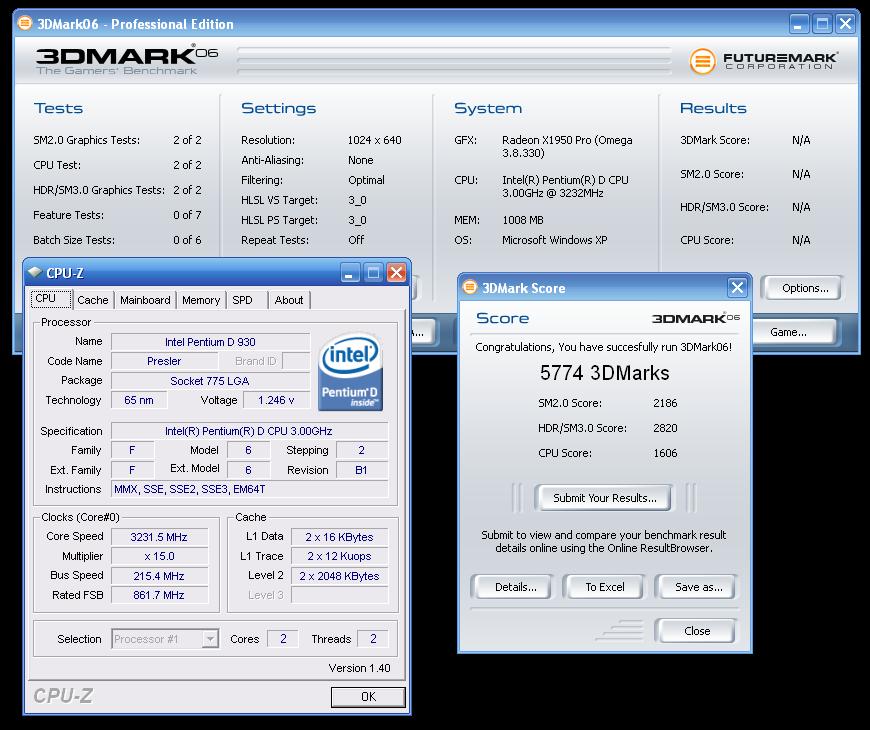Click the Technology value "65 nm"
The height and width of the screenshot is (730, 870).
pos(139,400)
